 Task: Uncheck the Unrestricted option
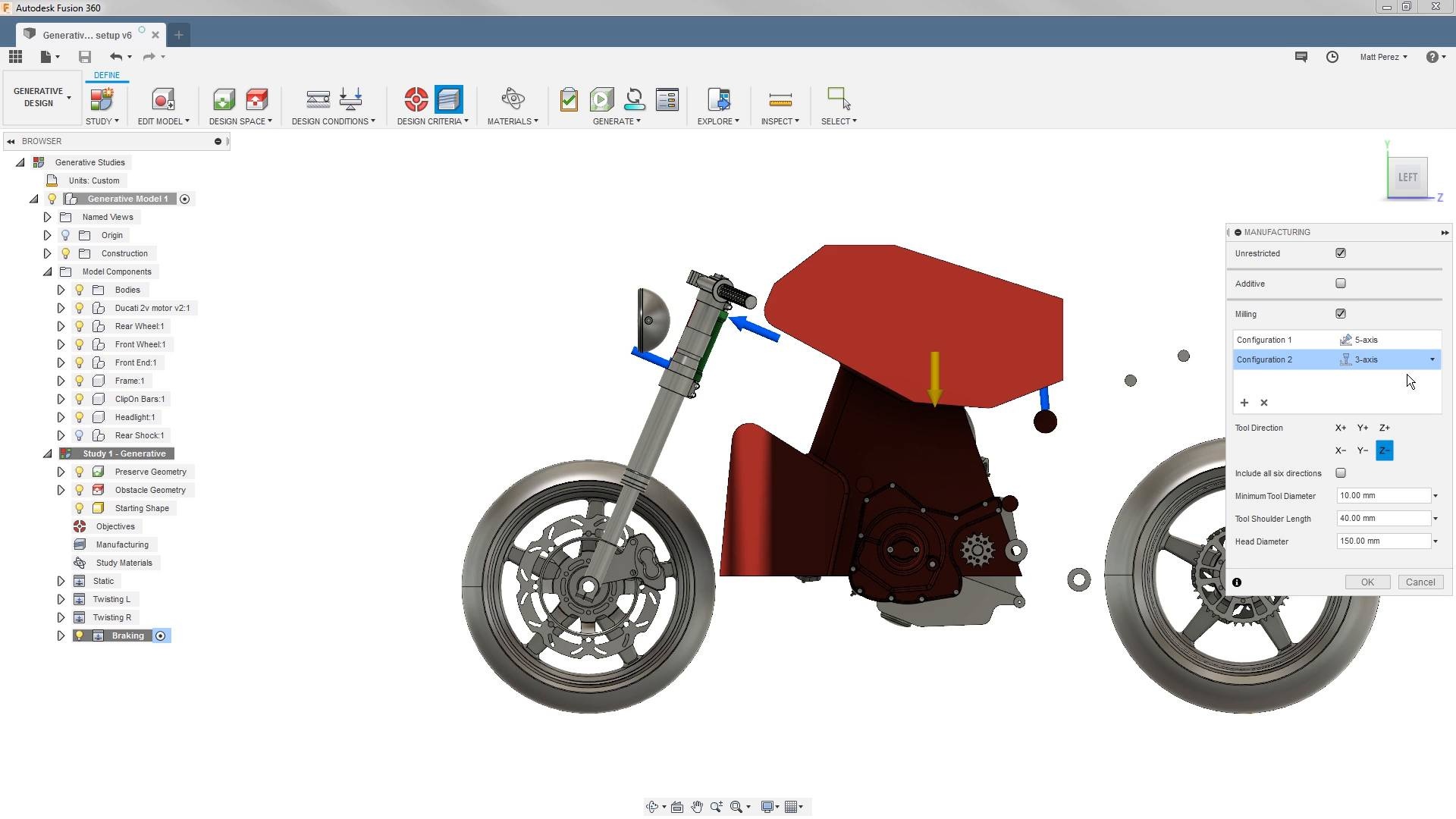point(1341,253)
